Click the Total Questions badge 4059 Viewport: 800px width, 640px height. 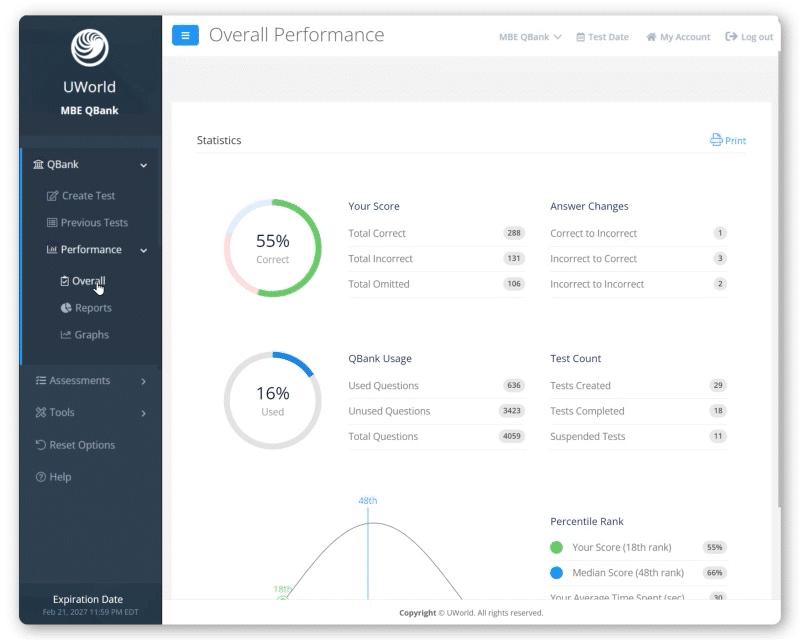[512, 436]
